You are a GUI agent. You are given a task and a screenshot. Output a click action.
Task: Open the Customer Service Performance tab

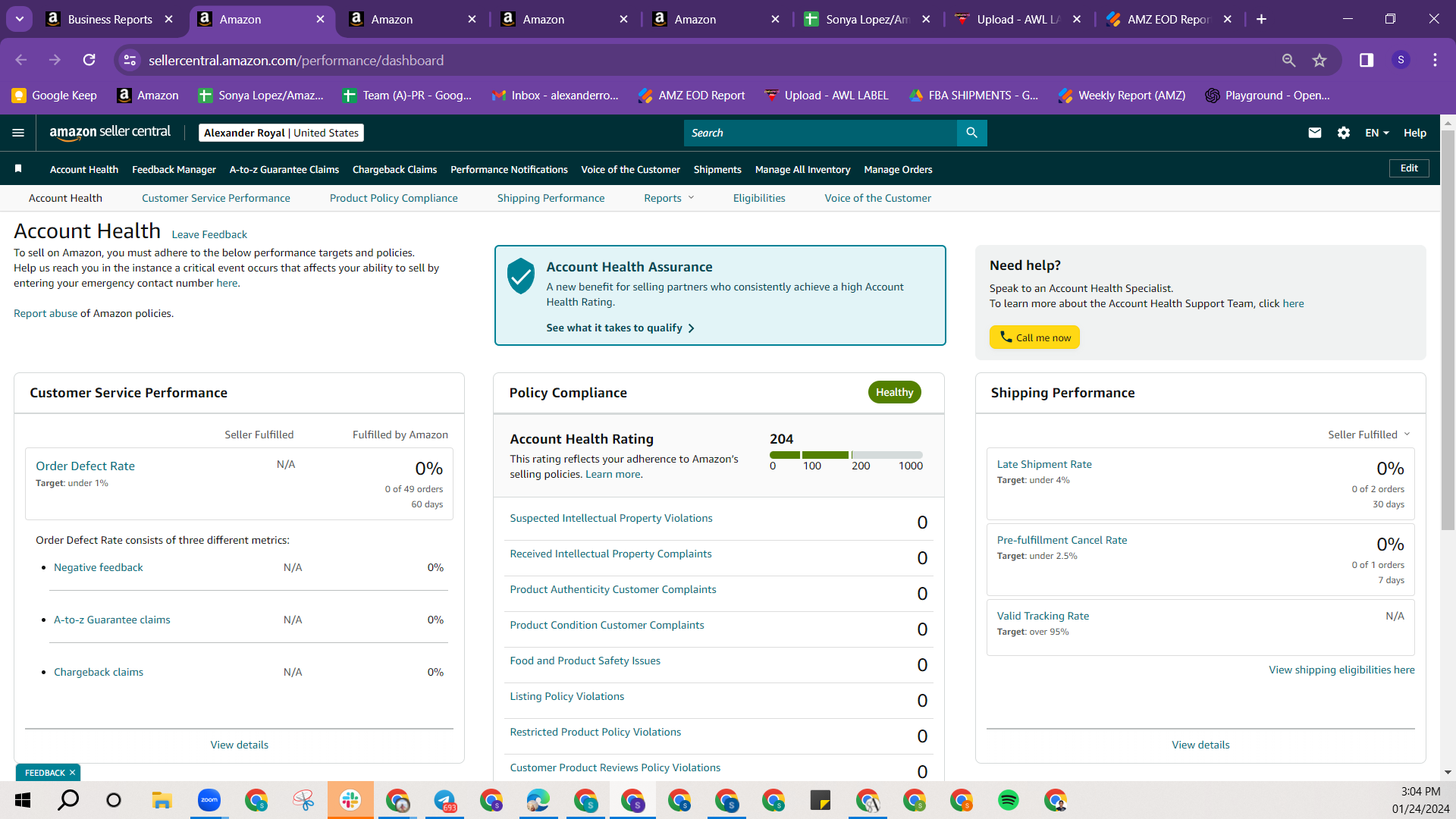(216, 198)
